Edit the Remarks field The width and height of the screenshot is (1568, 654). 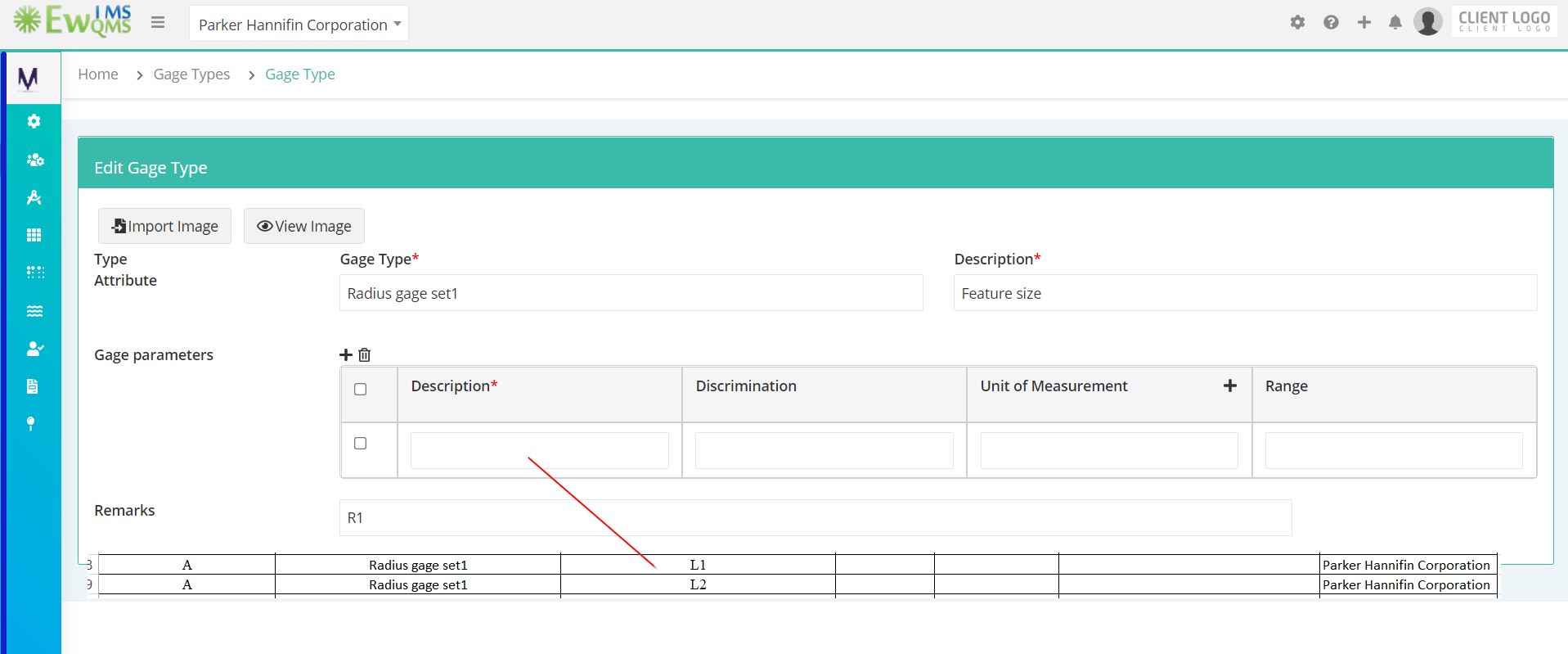click(815, 517)
